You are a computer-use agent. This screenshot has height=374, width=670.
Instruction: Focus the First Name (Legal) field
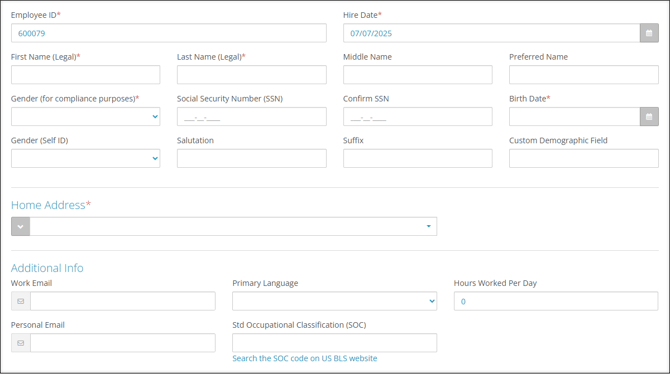pyautogui.click(x=85, y=75)
